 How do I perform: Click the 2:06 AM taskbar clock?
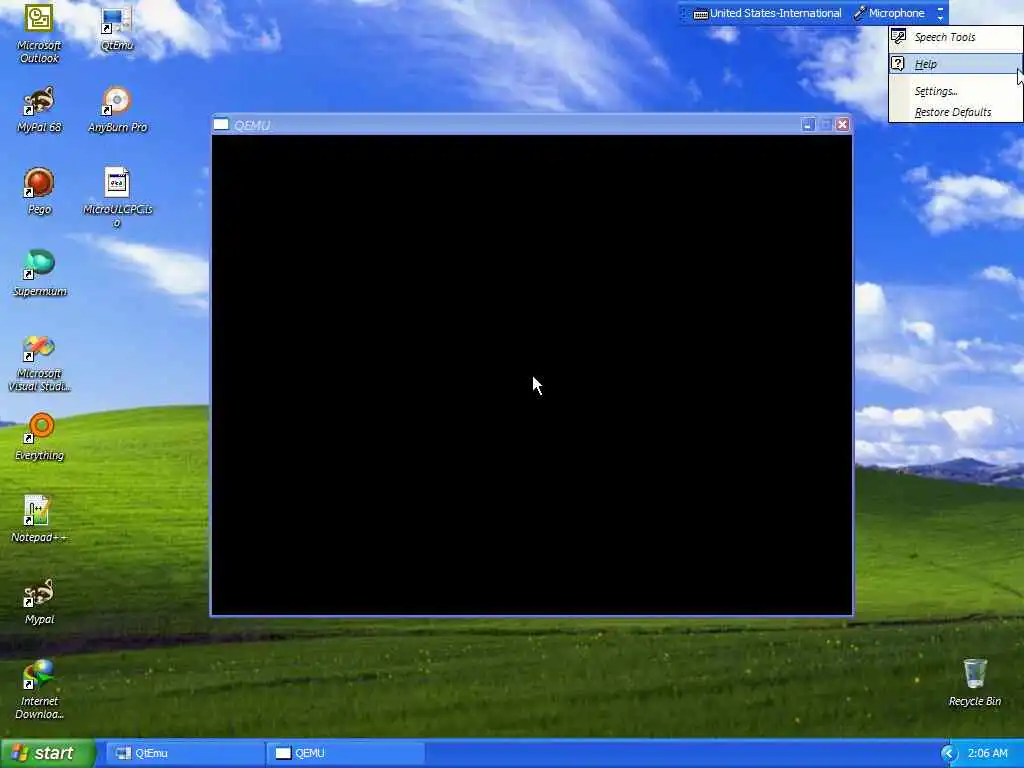pos(987,753)
